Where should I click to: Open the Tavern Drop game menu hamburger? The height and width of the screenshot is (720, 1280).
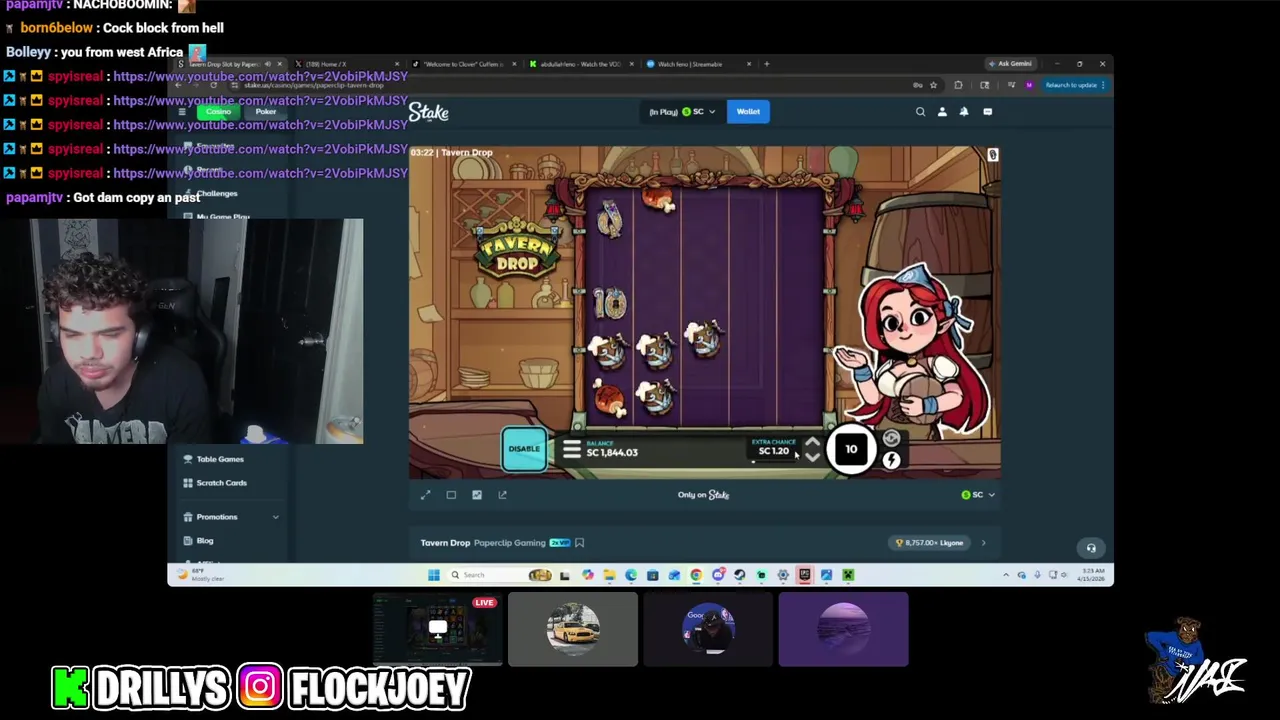572,451
